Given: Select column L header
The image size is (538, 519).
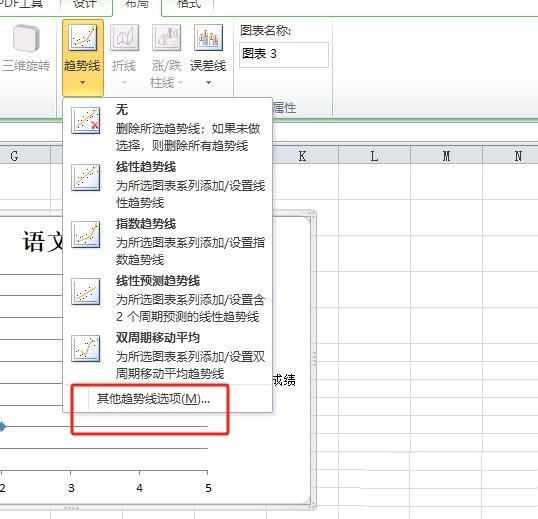Looking at the screenshot, I should point(374,156).
